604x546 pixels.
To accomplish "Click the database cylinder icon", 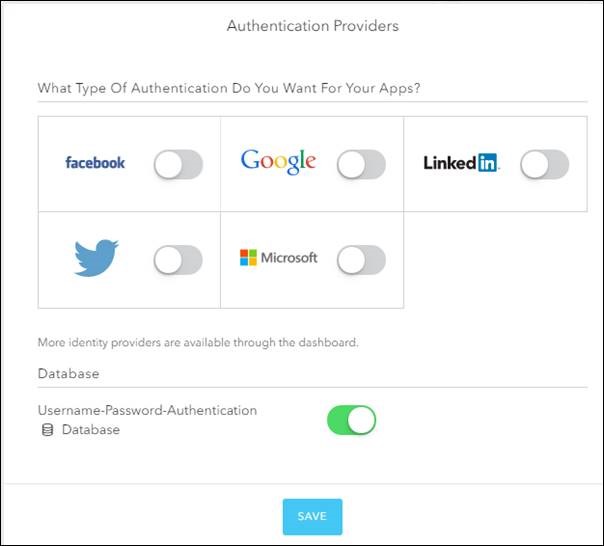I will 47,430.
